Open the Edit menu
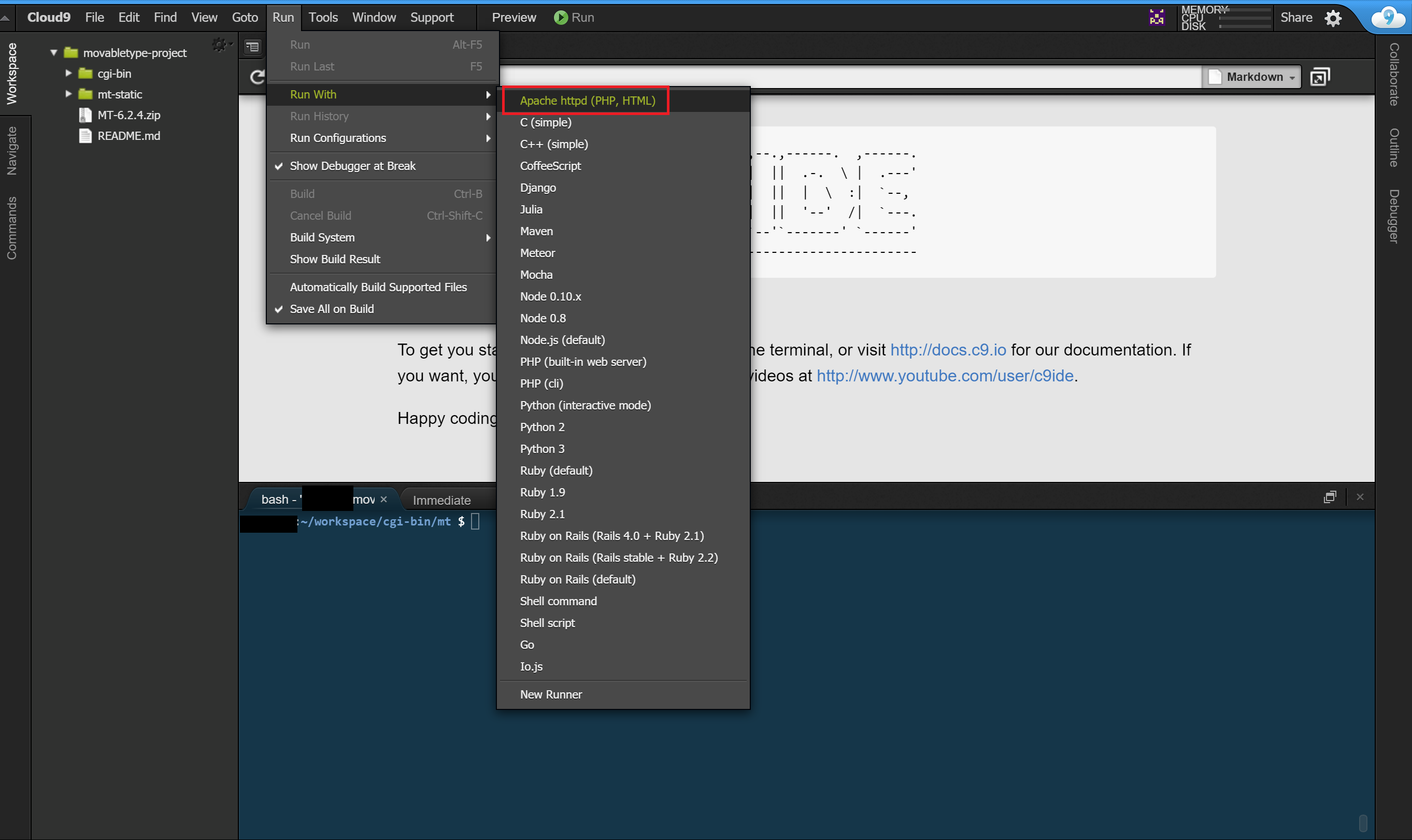This screenshot has width=1412, height=840. point(129,18)
